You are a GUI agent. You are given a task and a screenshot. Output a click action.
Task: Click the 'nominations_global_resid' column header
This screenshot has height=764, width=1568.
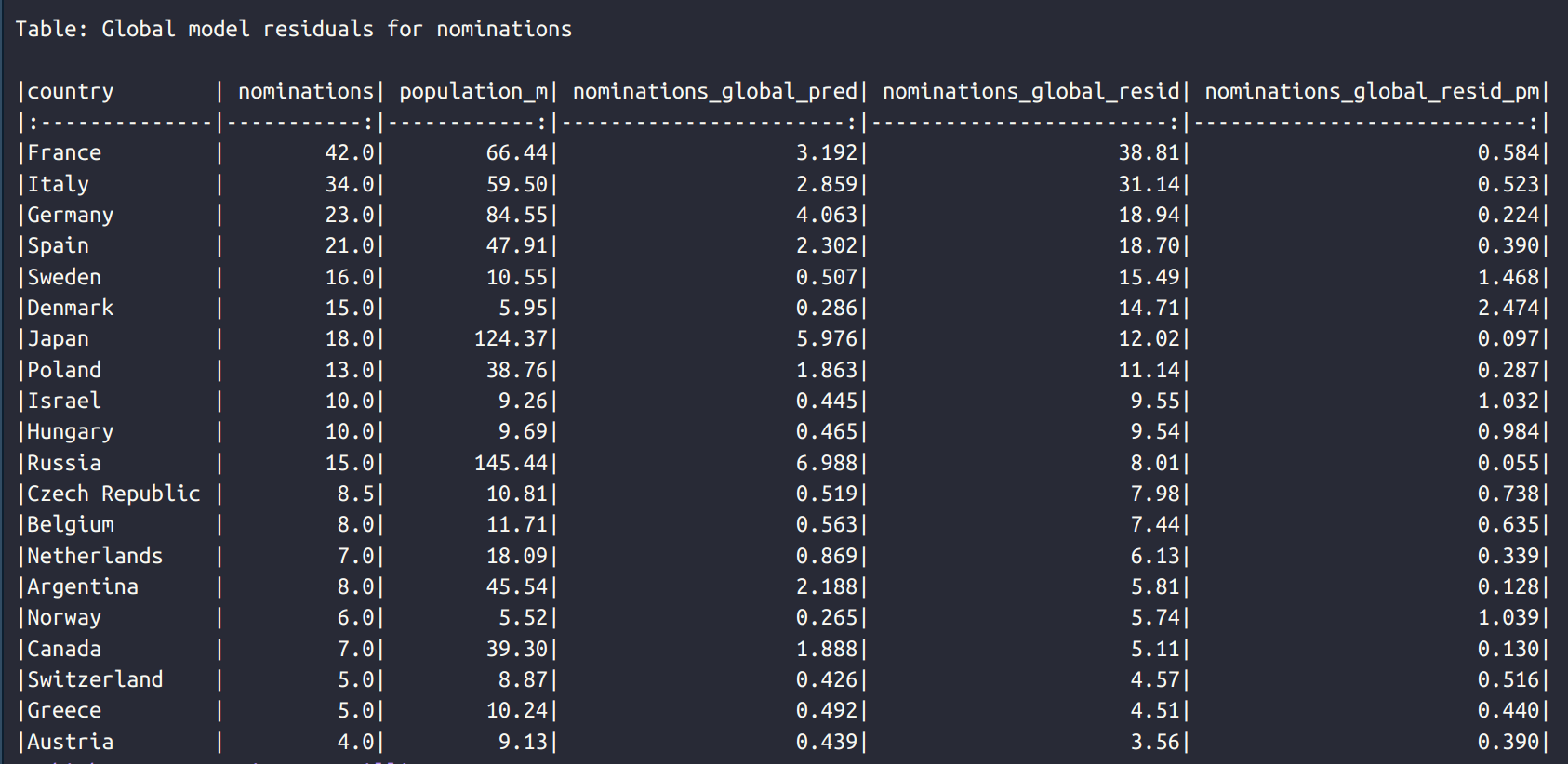1030,91
